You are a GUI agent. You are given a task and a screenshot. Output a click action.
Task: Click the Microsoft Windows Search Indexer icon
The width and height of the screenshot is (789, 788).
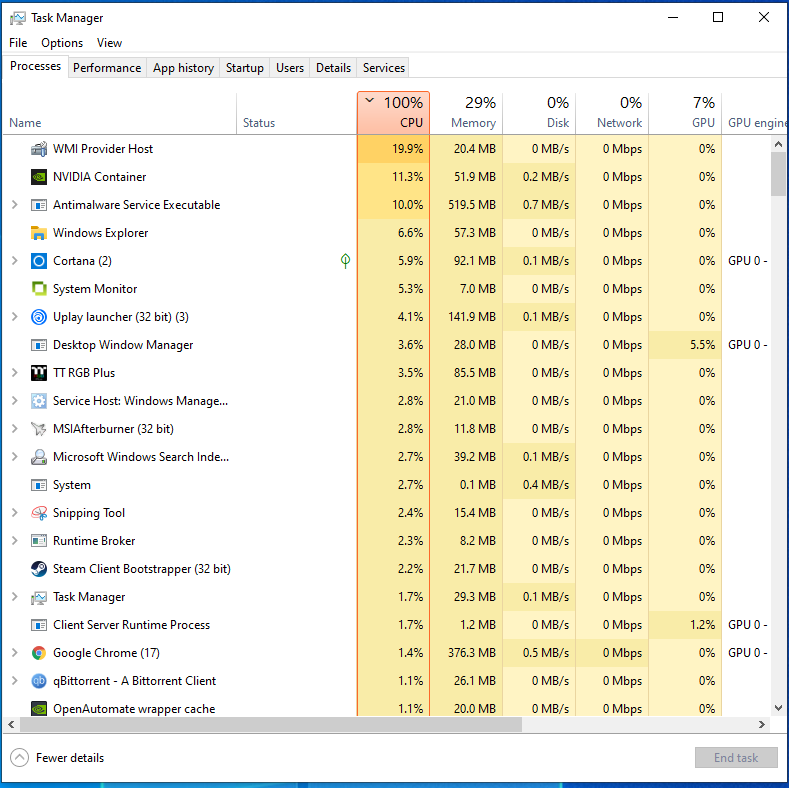(x=39, y=457)
